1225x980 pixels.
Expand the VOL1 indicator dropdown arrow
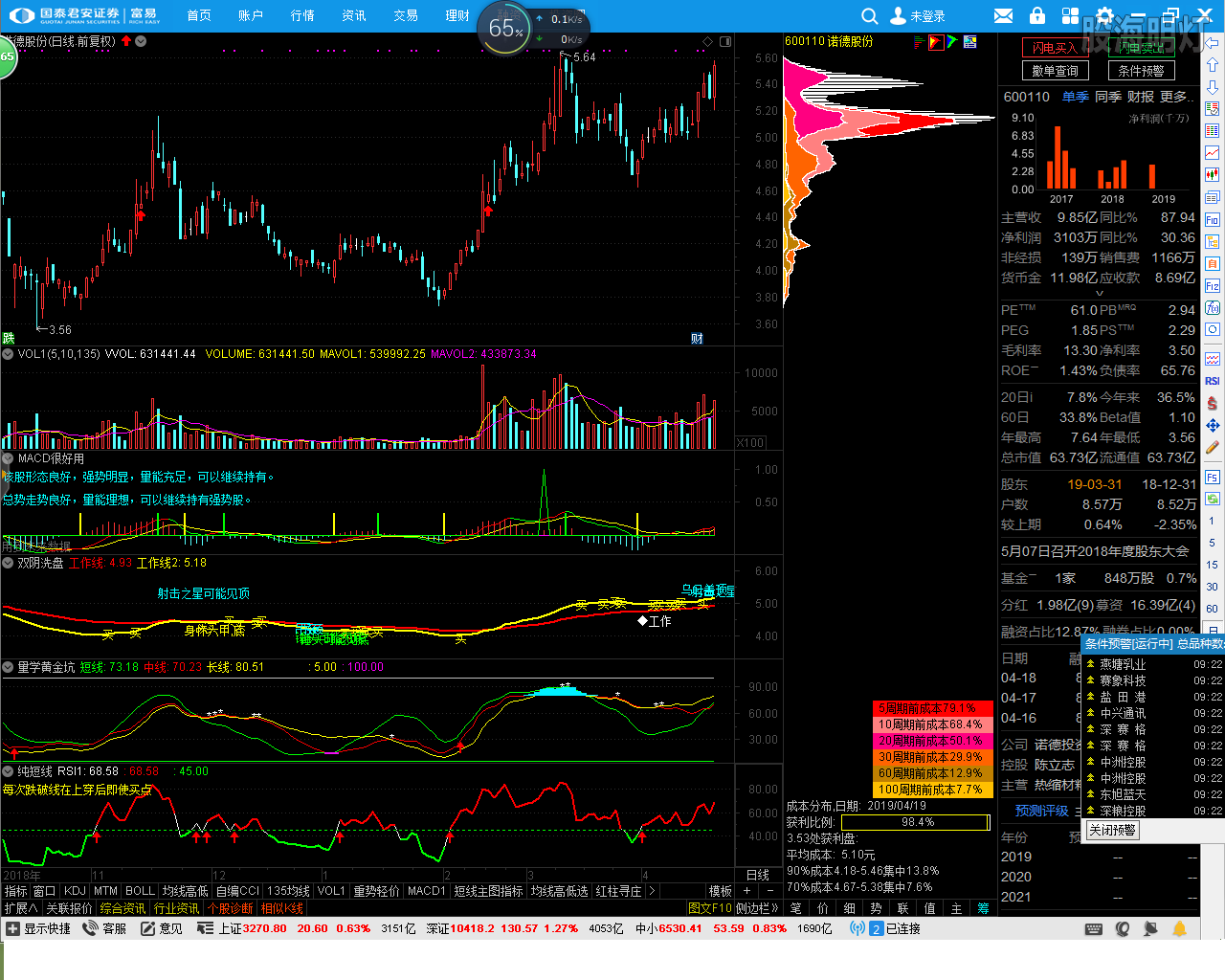[x=8, y=354]
